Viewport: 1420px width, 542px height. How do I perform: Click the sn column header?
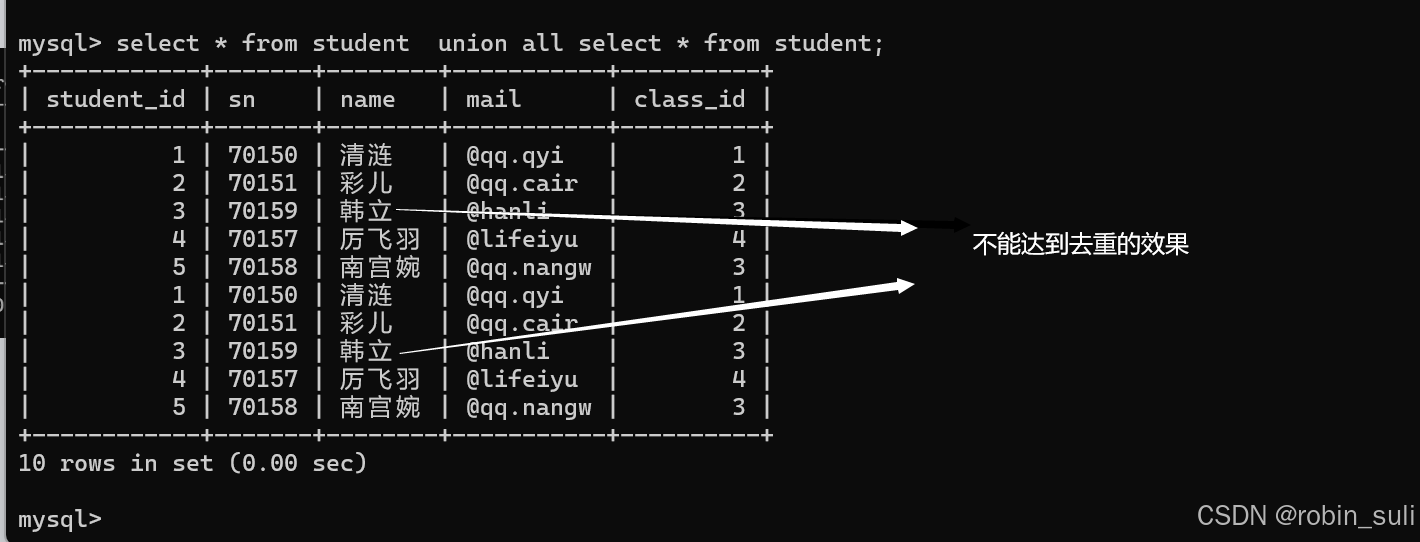(x=242, y=99)
